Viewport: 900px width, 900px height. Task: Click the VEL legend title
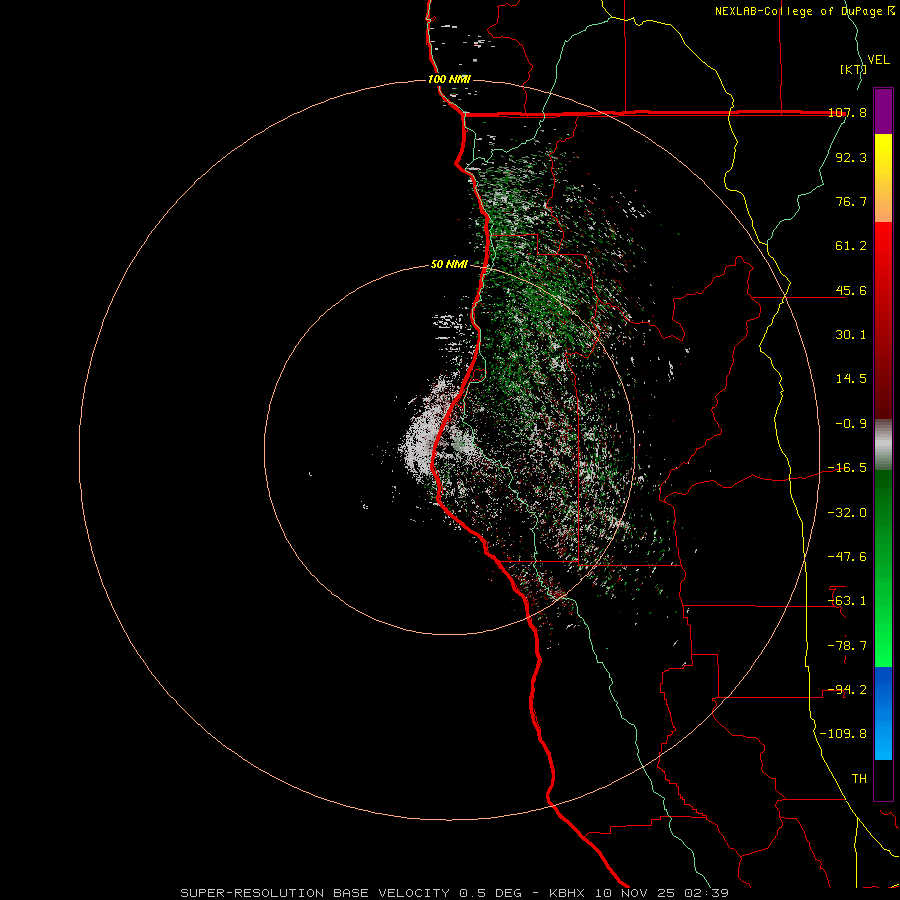(x=878, y=60)
